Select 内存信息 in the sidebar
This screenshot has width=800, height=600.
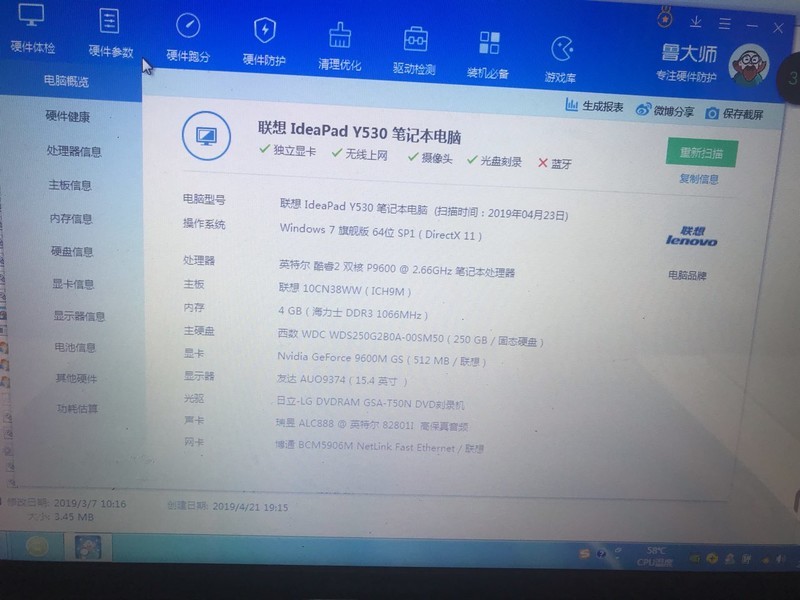pyautogui.click(x=71, y=218)
